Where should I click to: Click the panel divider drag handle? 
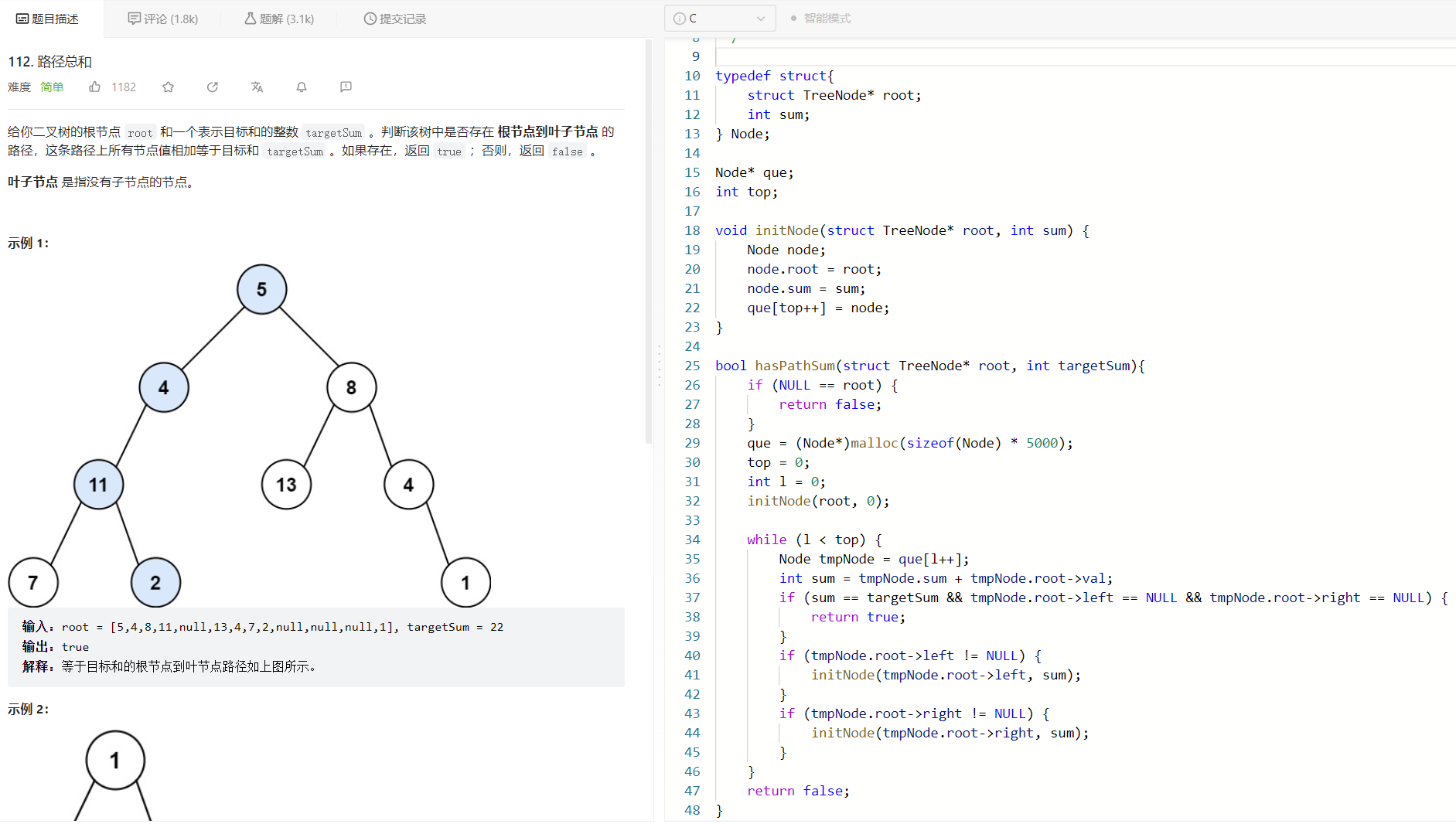[x=659, y=365]
